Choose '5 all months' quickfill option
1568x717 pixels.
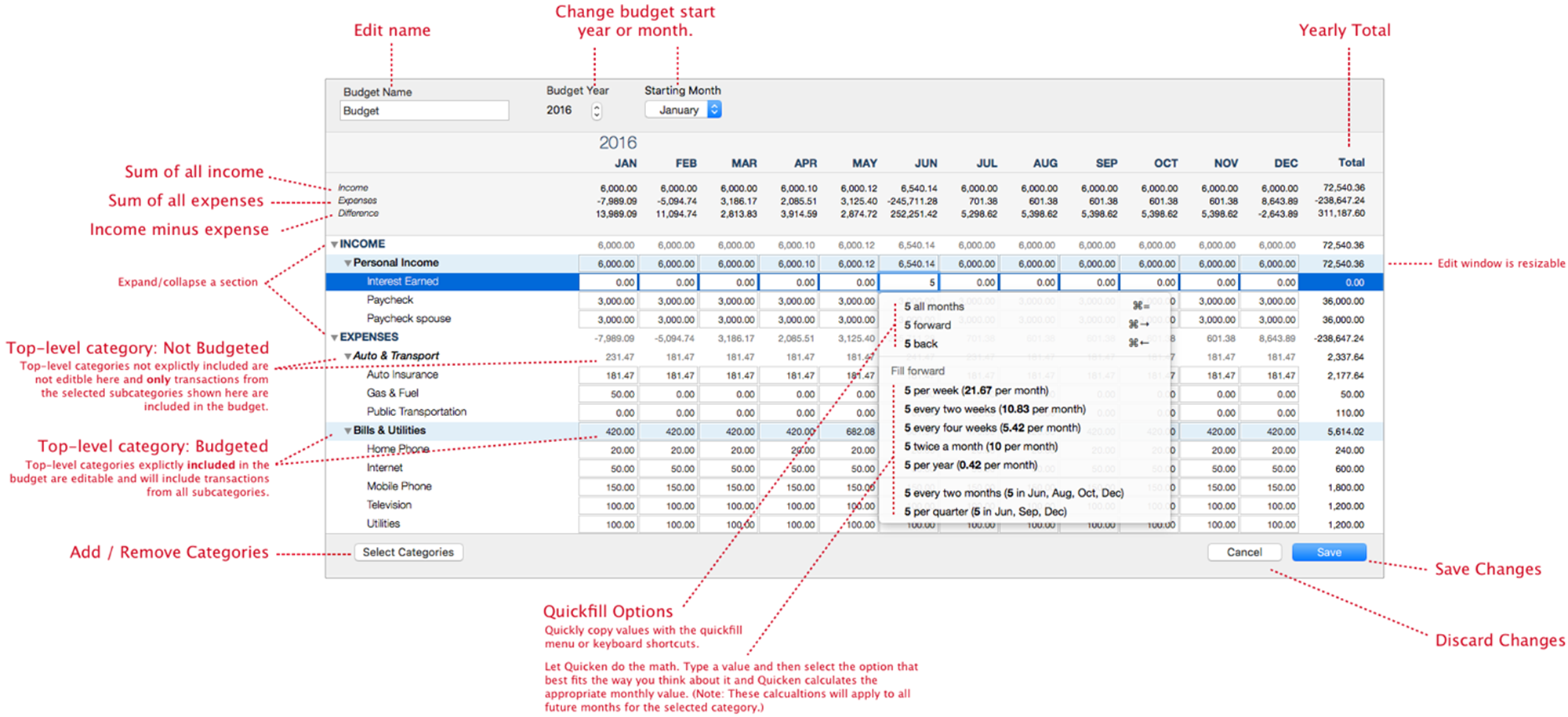click(x=934, y=306)
